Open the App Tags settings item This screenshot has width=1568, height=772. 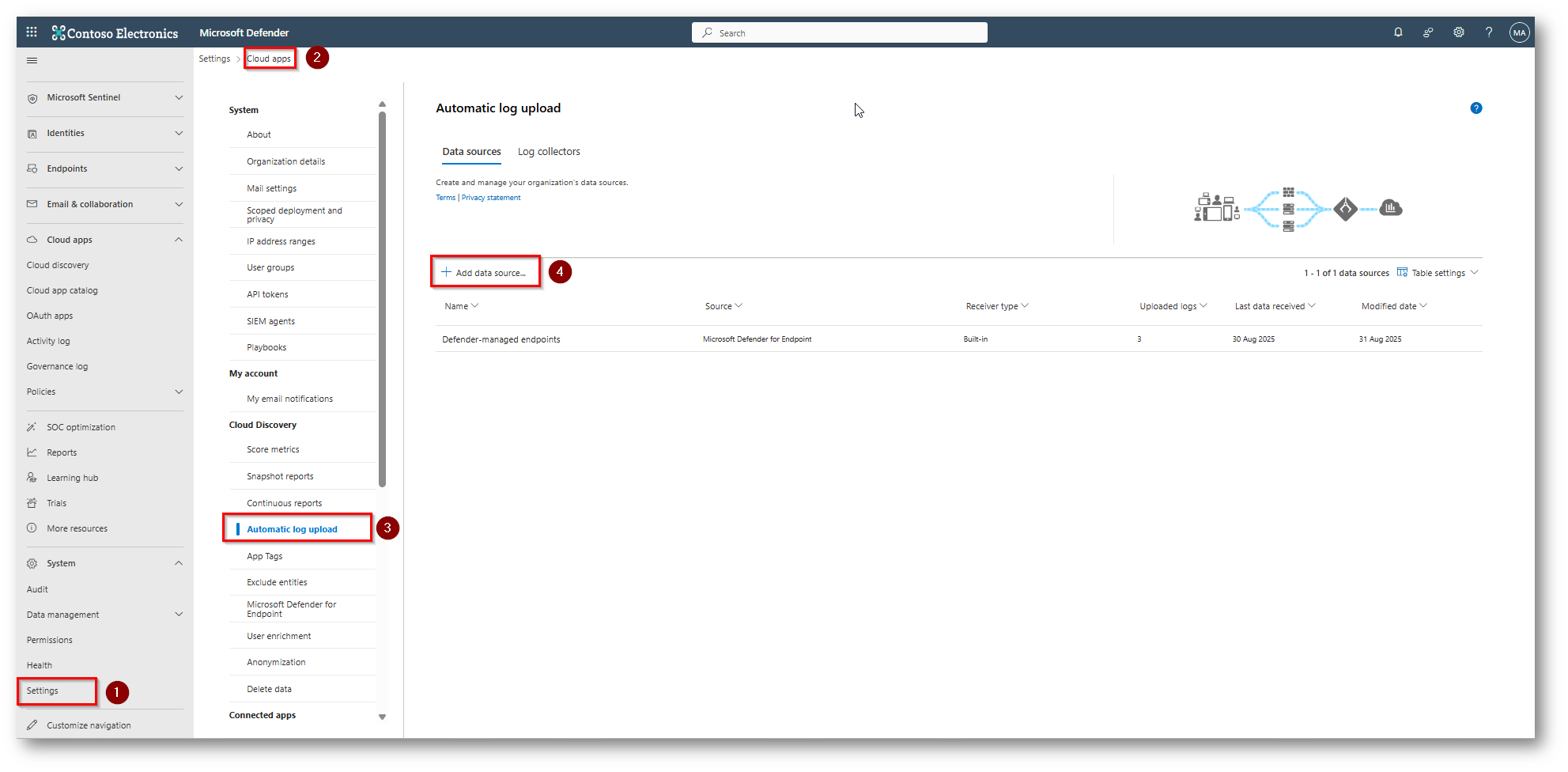pyautogui.click(x=264, y=556)
